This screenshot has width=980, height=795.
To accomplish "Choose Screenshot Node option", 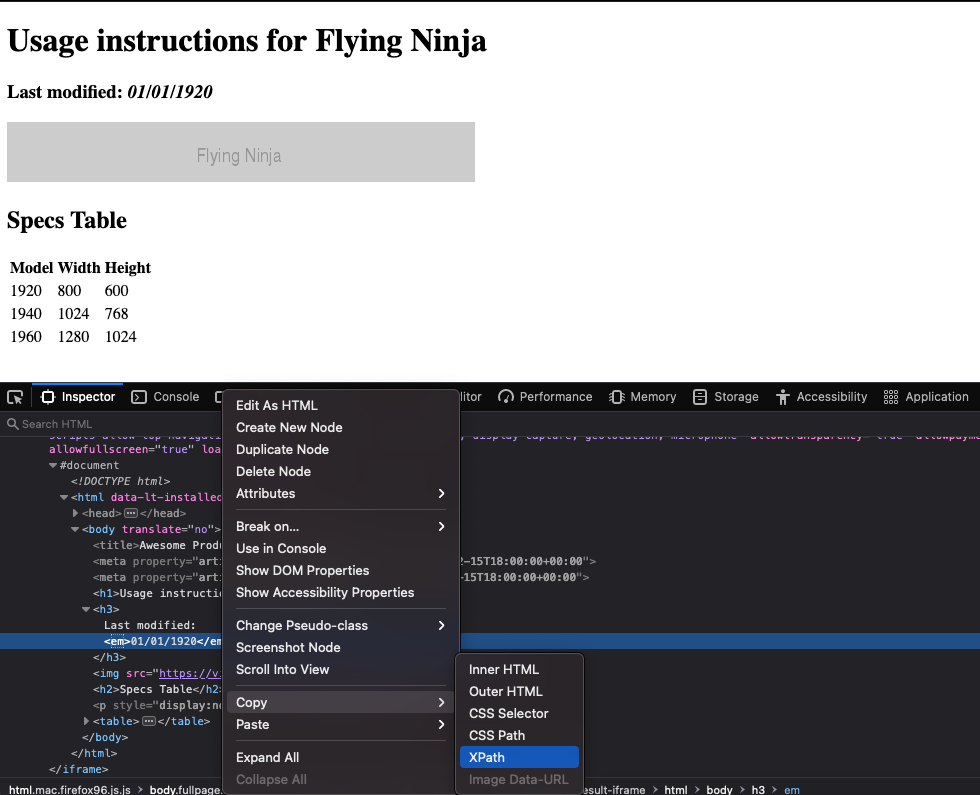I will pyautogui.click(x=288, y=647).
